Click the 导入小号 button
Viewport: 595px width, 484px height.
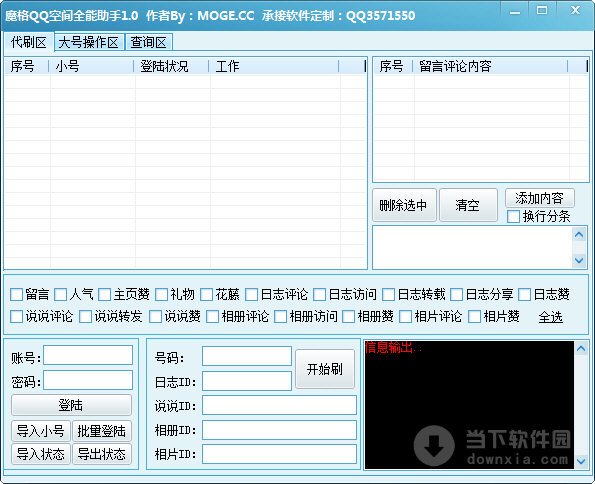[x=41, y=431]
